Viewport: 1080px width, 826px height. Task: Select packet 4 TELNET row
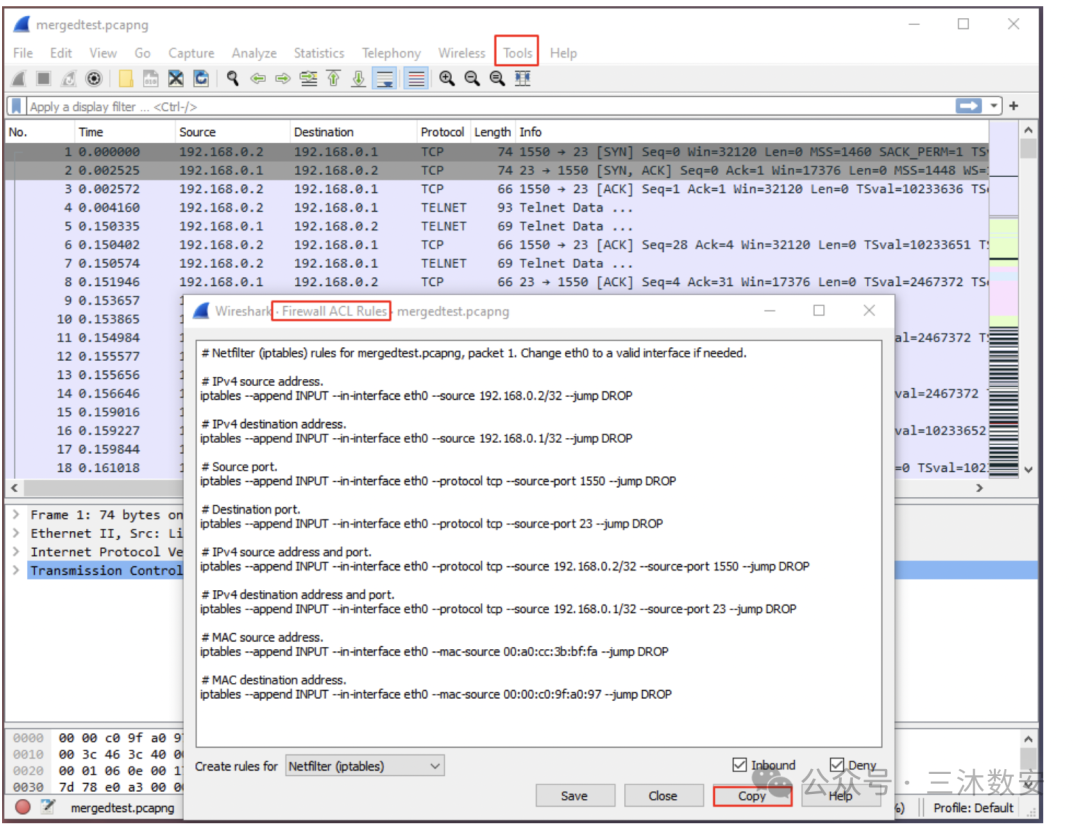(x=497, y=207)
